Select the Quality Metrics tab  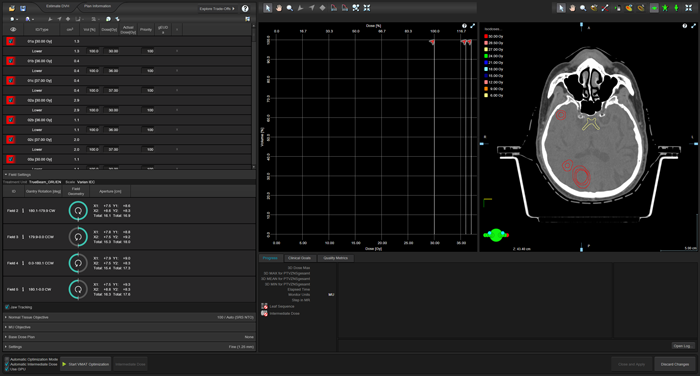(x=336, y=258)
